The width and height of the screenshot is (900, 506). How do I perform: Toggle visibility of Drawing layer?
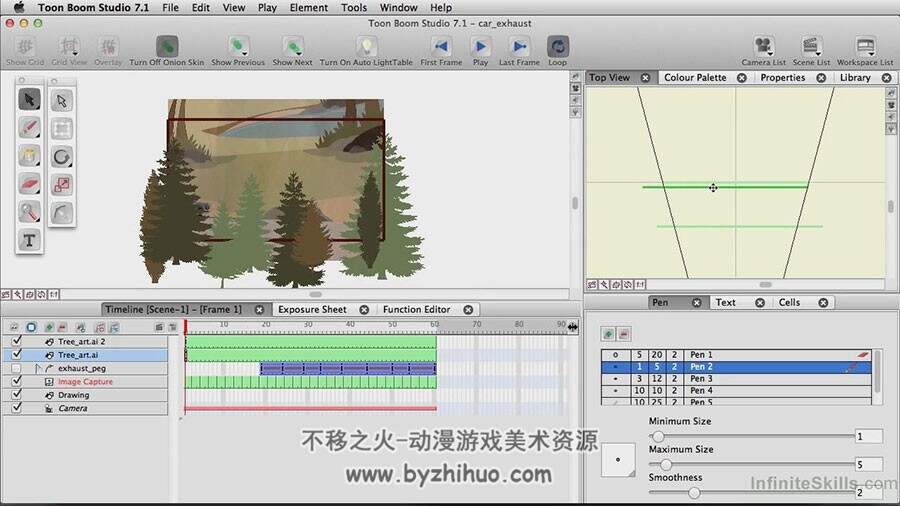[x=17, y=394]
